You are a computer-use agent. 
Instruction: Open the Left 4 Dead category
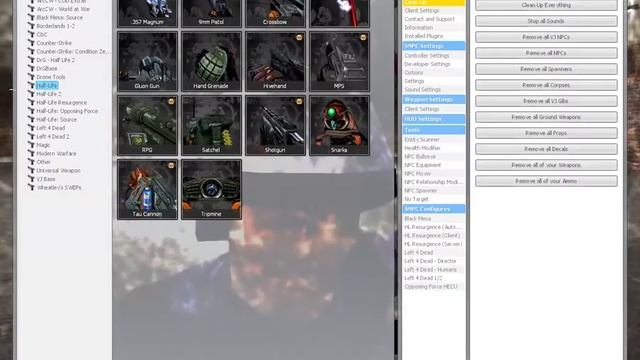point(51,128)
